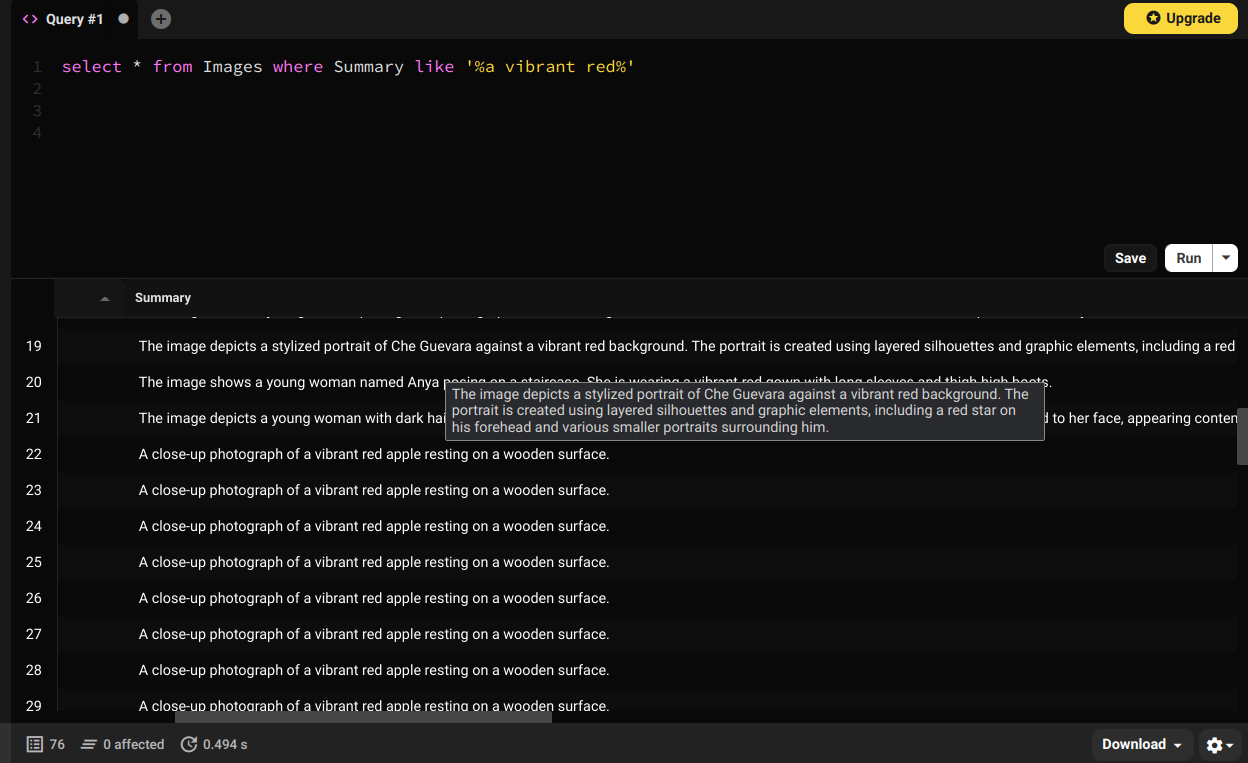Click row number 24 in the results grid
The width and height of the screenshot is (1248, 763).
pyautogui.click(x=34, y=526)
